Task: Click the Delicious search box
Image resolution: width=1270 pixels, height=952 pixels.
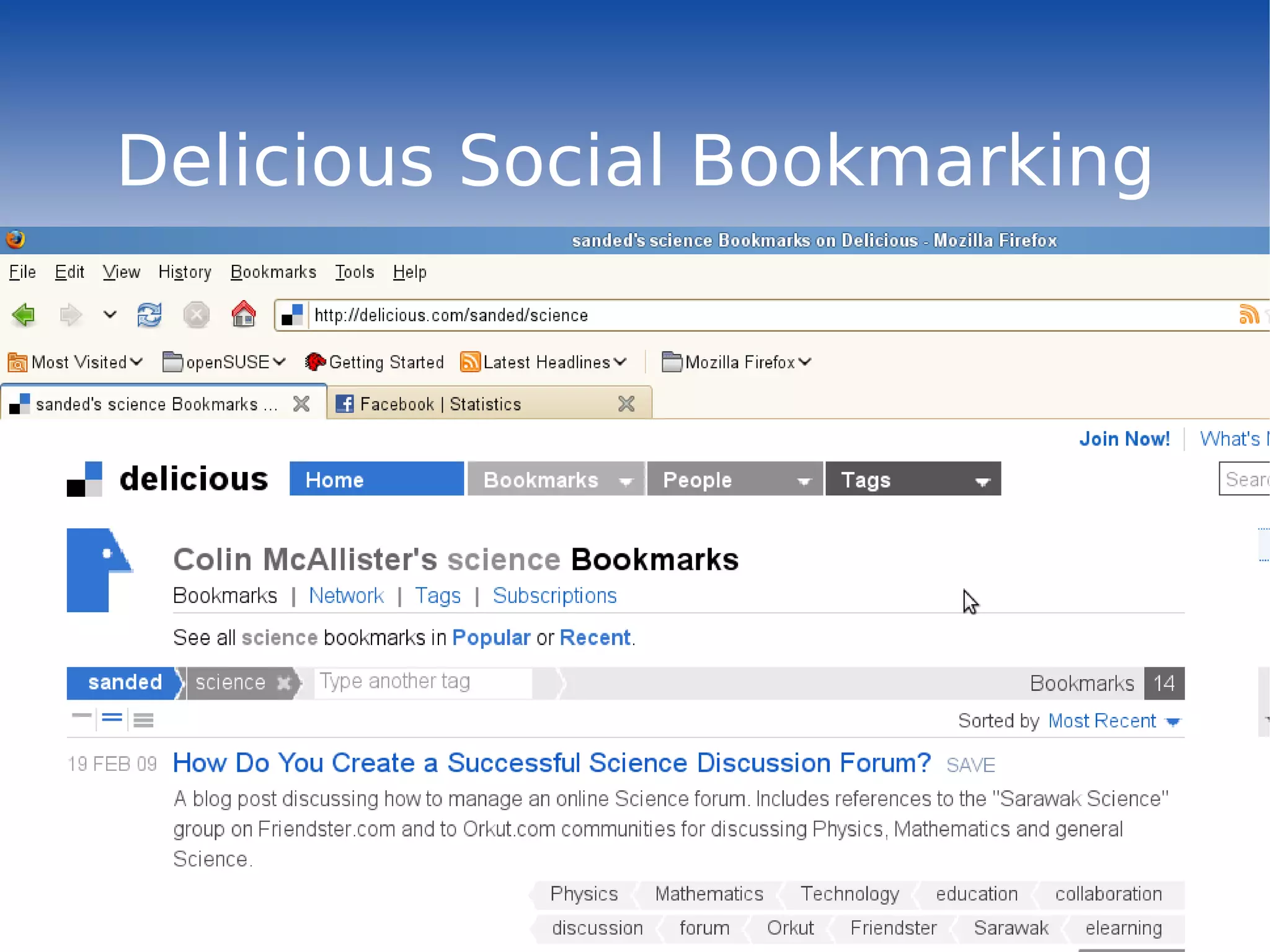Action: point(1245,479)
